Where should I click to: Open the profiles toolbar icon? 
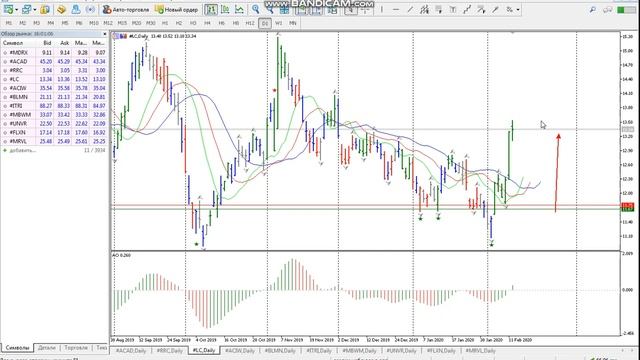point(27,9)
